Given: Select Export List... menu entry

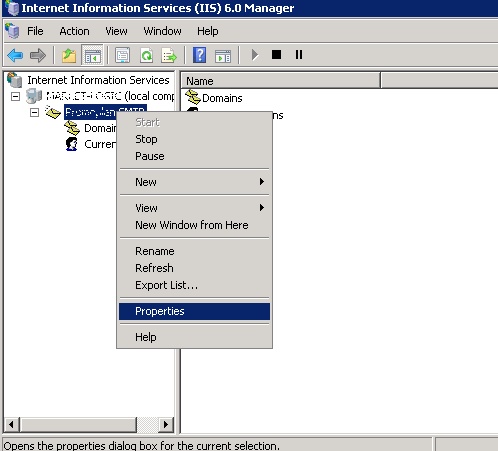Looking at the screenshot, I should pyautogui.click(x=194, y=285).
